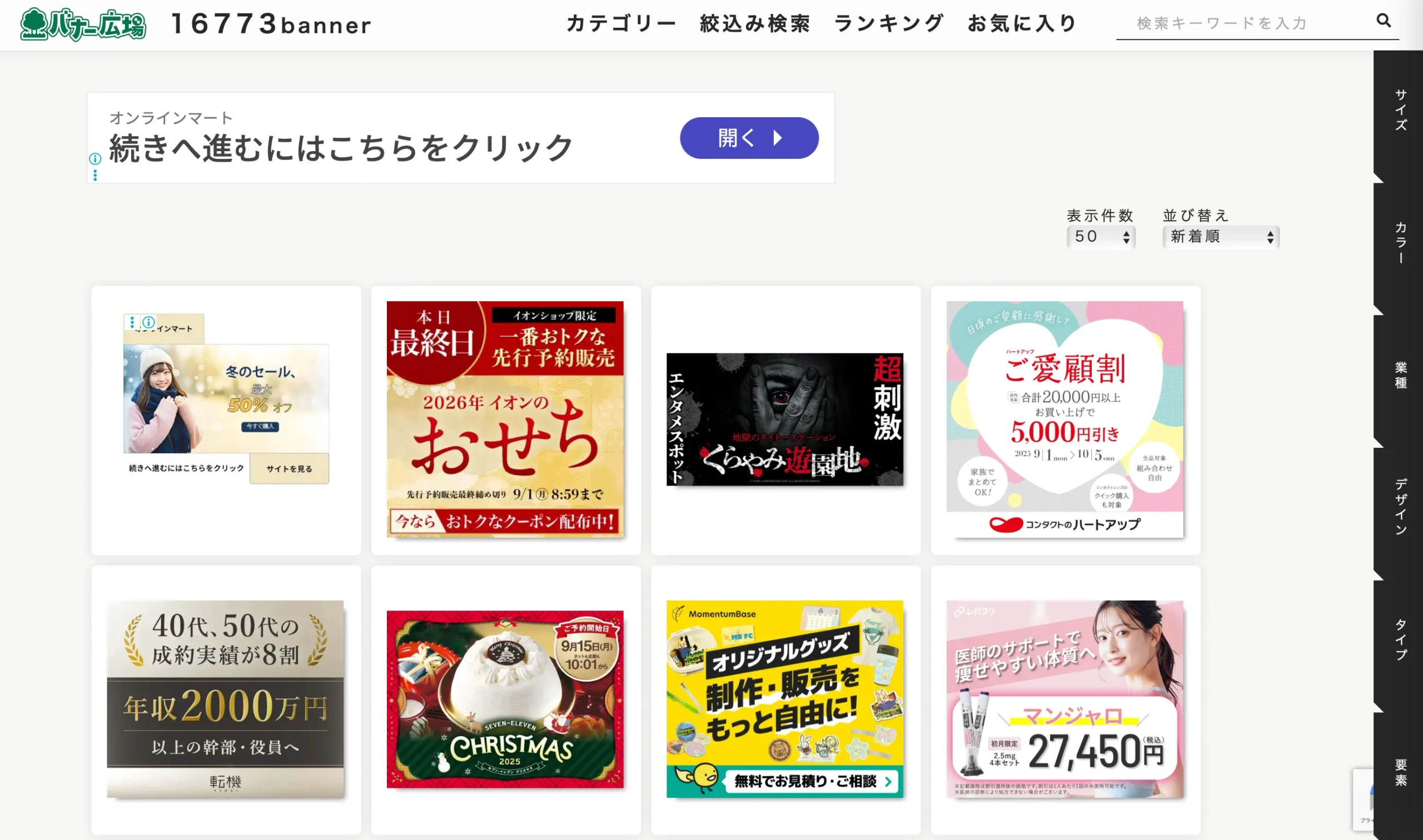Click three-dot menu on winter sale ad

tap(132, 322)
